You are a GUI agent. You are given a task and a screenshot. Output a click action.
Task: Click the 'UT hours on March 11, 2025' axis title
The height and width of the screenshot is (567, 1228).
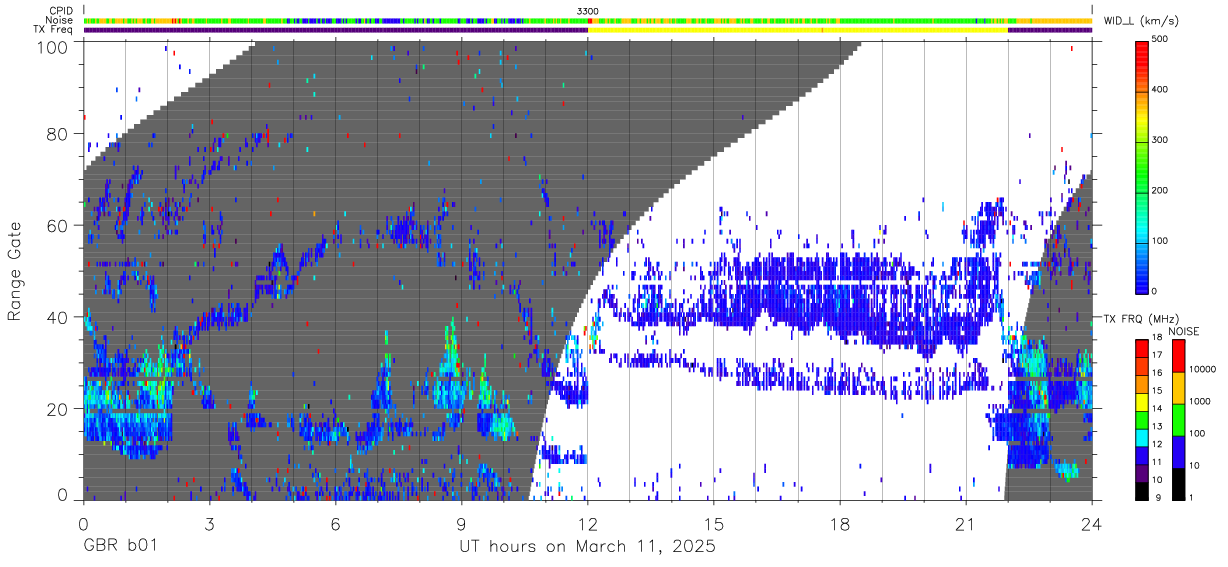[x=587, y=548]
